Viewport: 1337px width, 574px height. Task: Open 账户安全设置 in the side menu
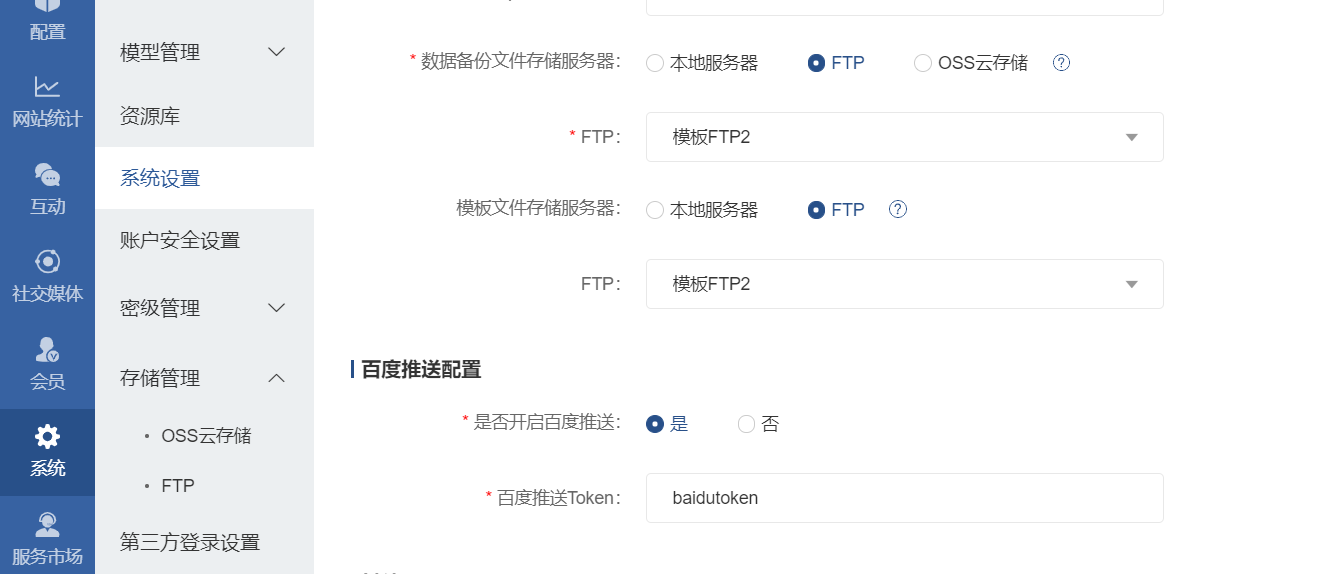tap(180, 240)
